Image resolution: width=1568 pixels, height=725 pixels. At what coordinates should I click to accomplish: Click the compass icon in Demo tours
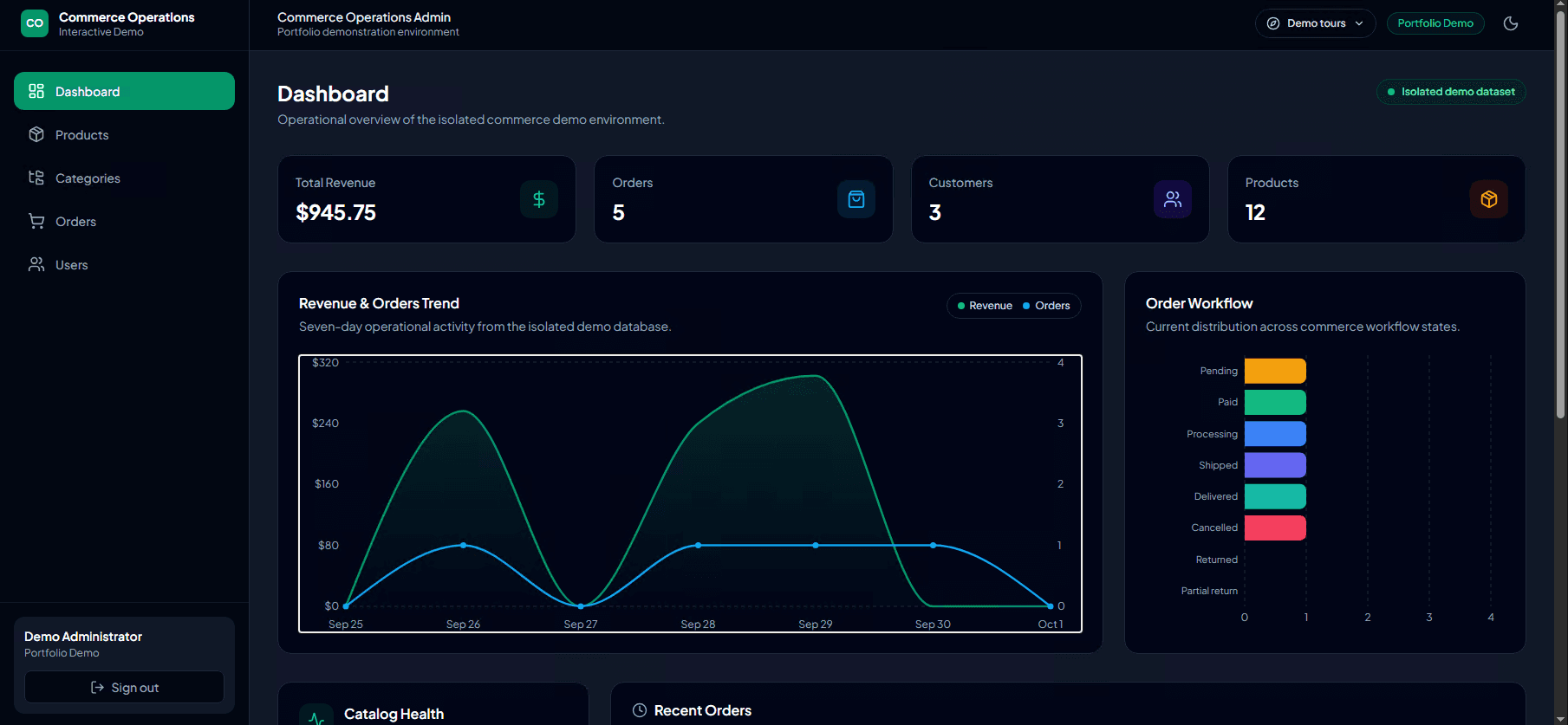tap(1273, 23)
